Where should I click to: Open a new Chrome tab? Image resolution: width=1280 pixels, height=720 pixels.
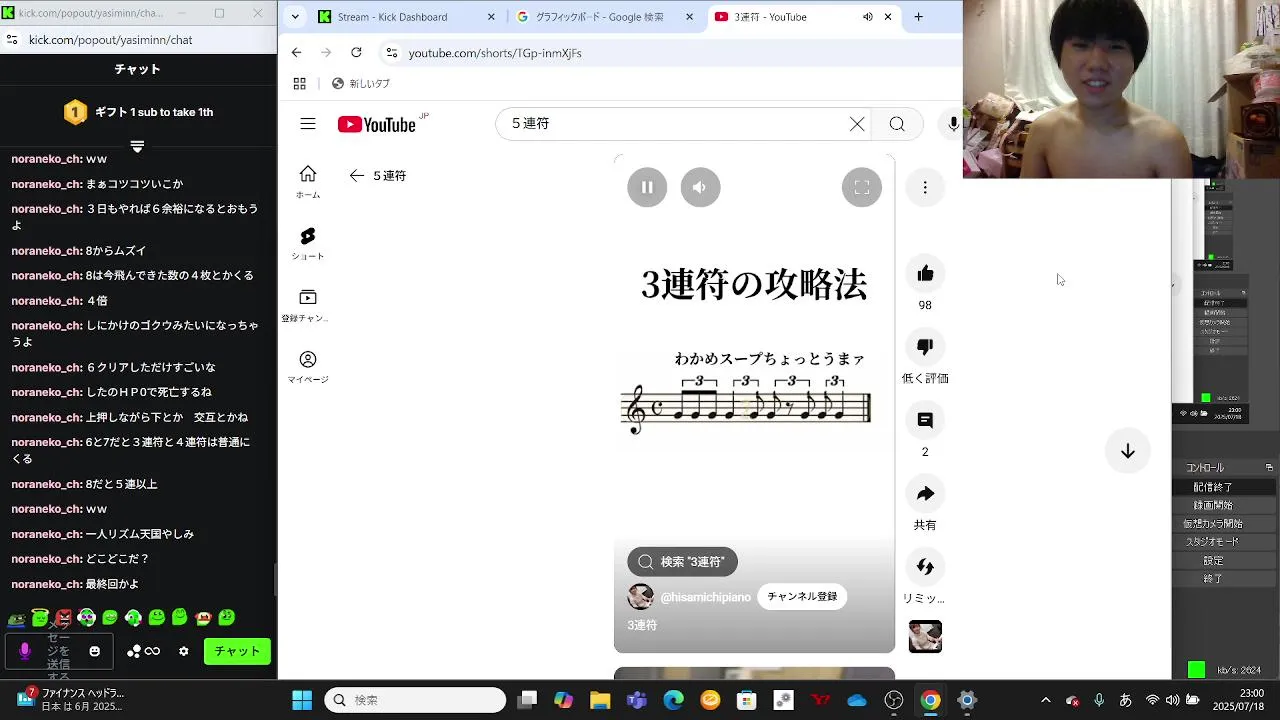coord(918,17)
